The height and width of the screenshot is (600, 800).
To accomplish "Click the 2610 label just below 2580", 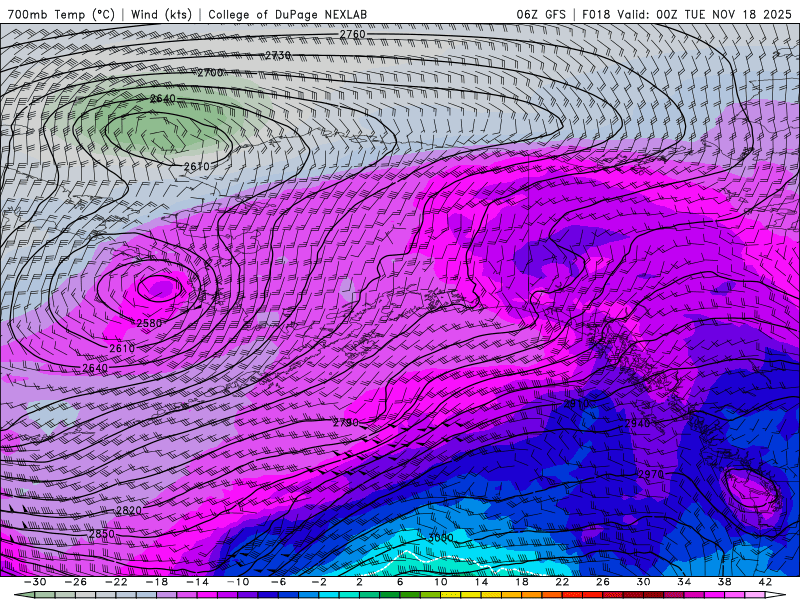I will pyautogui.click(x=122, y=348).
